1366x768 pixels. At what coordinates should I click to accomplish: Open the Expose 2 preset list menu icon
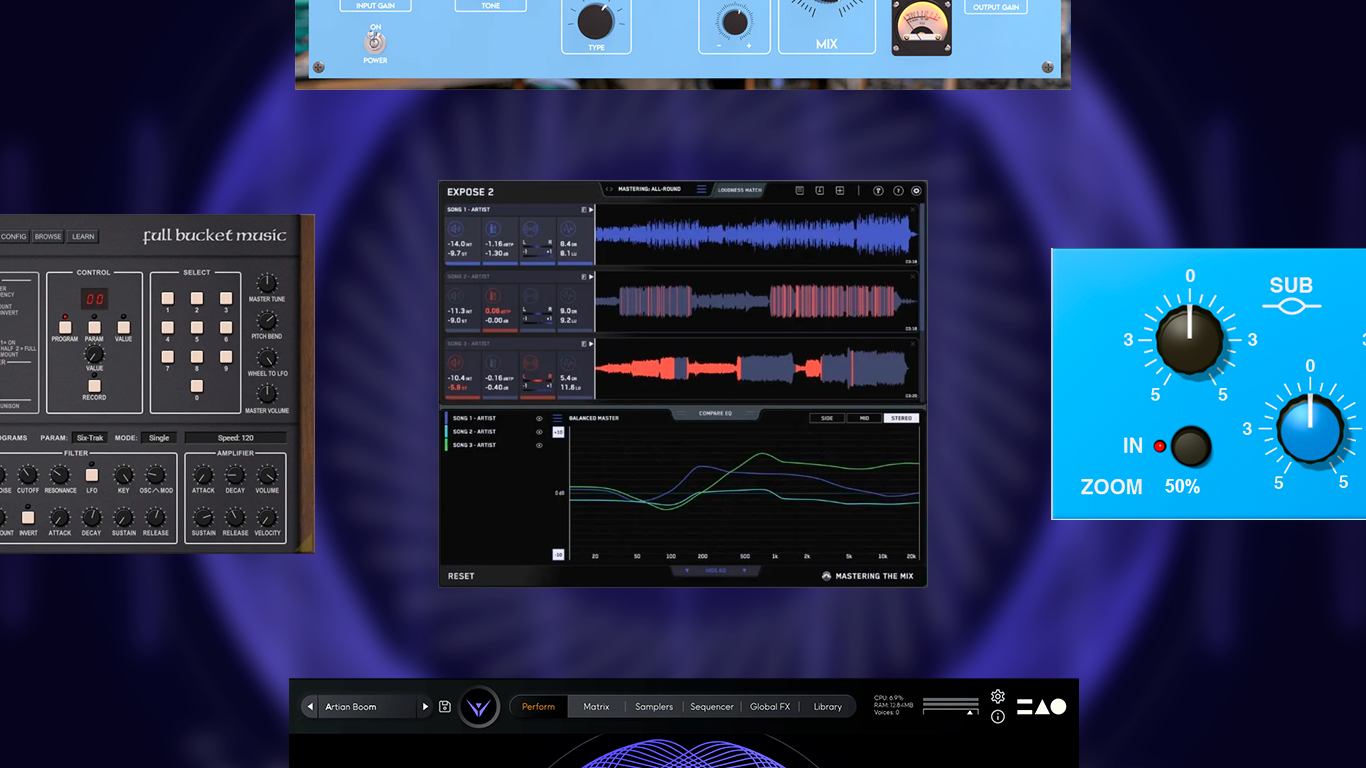pyautogui.click(x=701, y=189)
